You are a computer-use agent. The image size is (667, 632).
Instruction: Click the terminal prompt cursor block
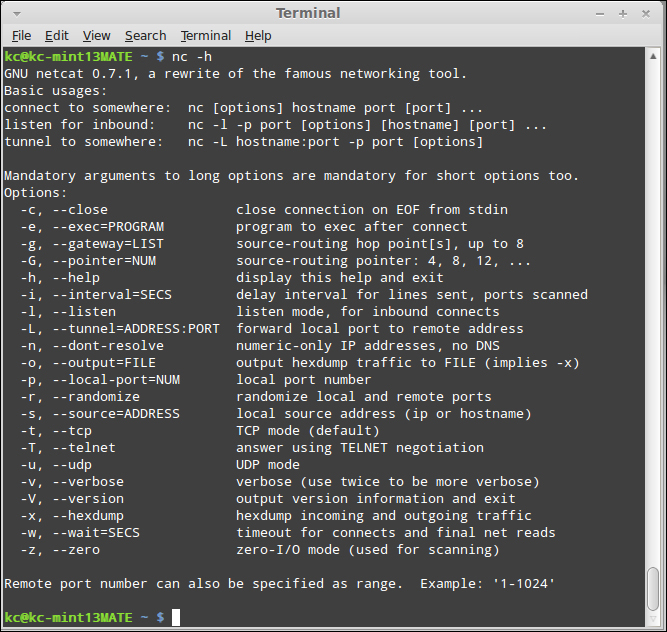pyautogui.click(x=176, y=617)
